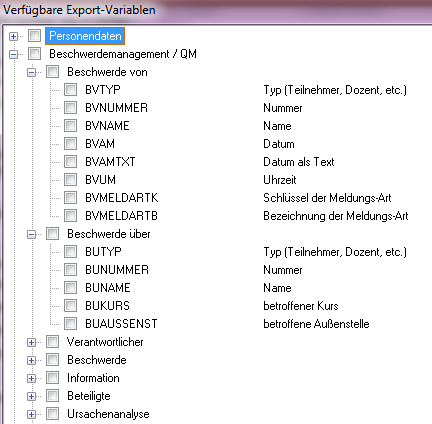Click the 'Uhrzeit' description

[280, 180]
